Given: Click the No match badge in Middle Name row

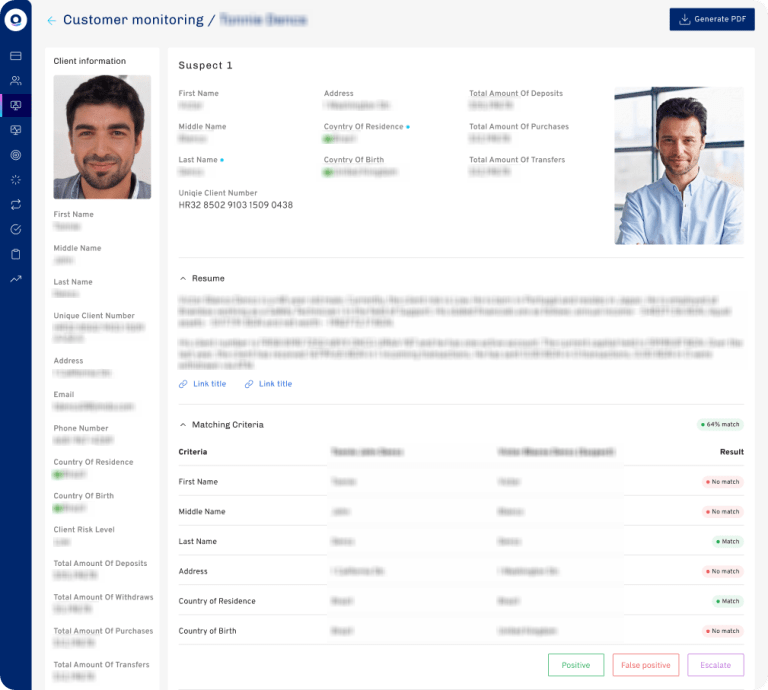Looking at the screenshot, I should (722, 512).
